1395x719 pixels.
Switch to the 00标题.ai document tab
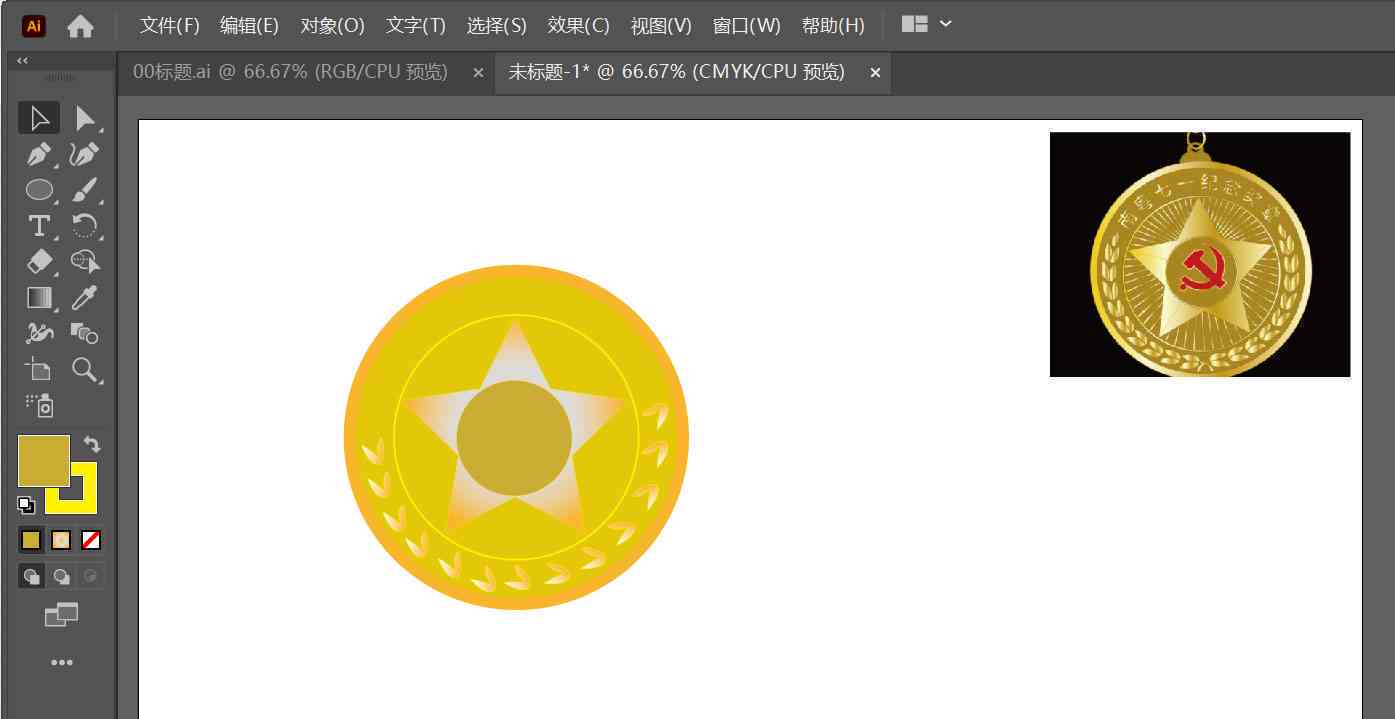(x=290, y=72)
